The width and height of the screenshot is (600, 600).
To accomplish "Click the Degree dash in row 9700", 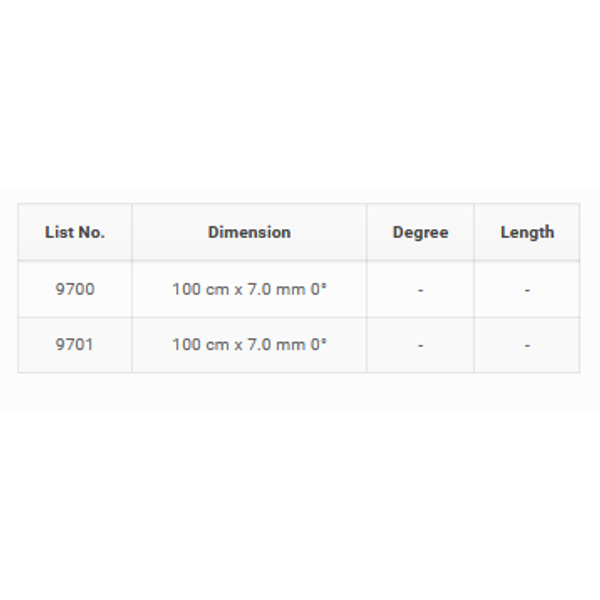I will (420, 290).
